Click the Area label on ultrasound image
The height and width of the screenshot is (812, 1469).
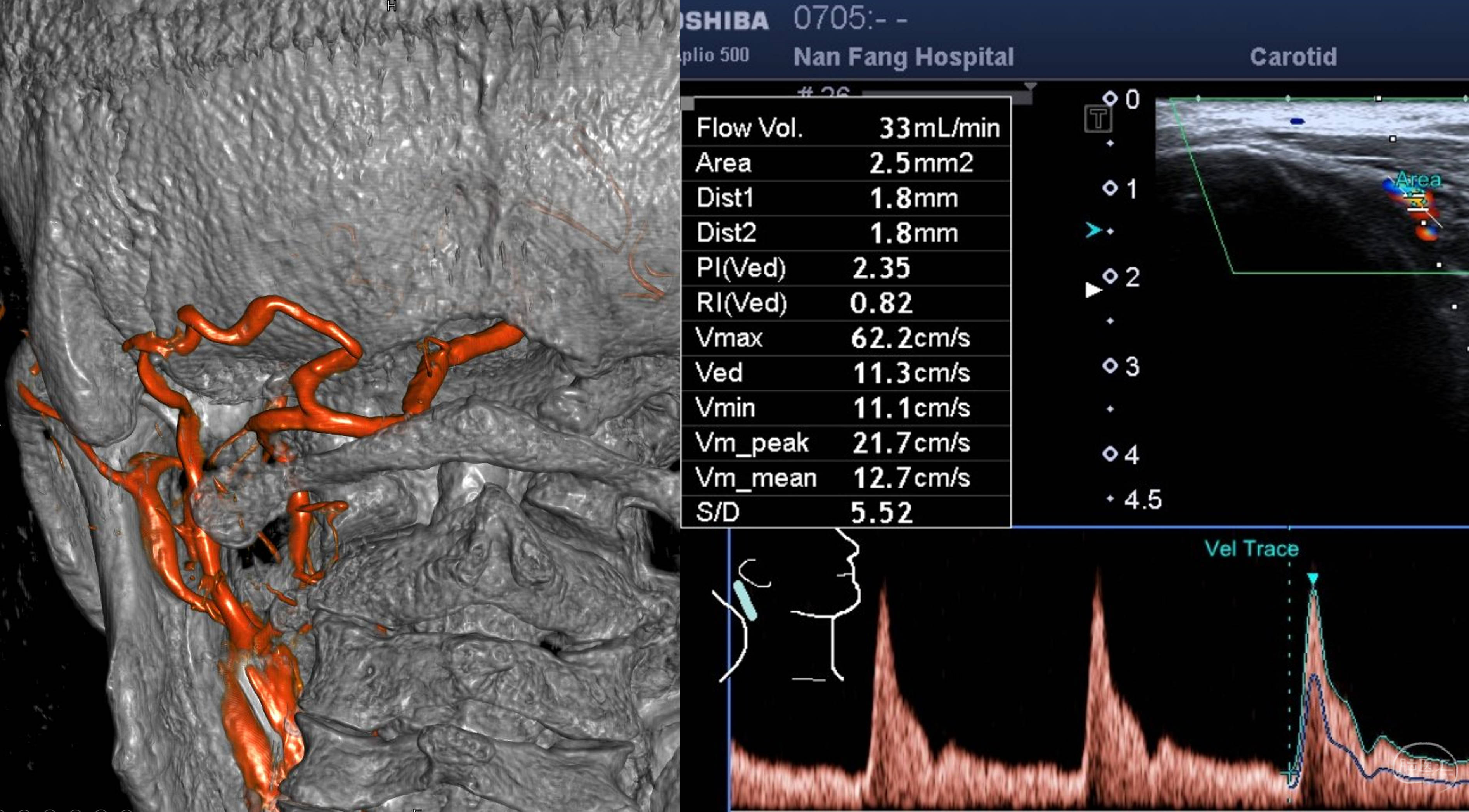pos(1418,180)
